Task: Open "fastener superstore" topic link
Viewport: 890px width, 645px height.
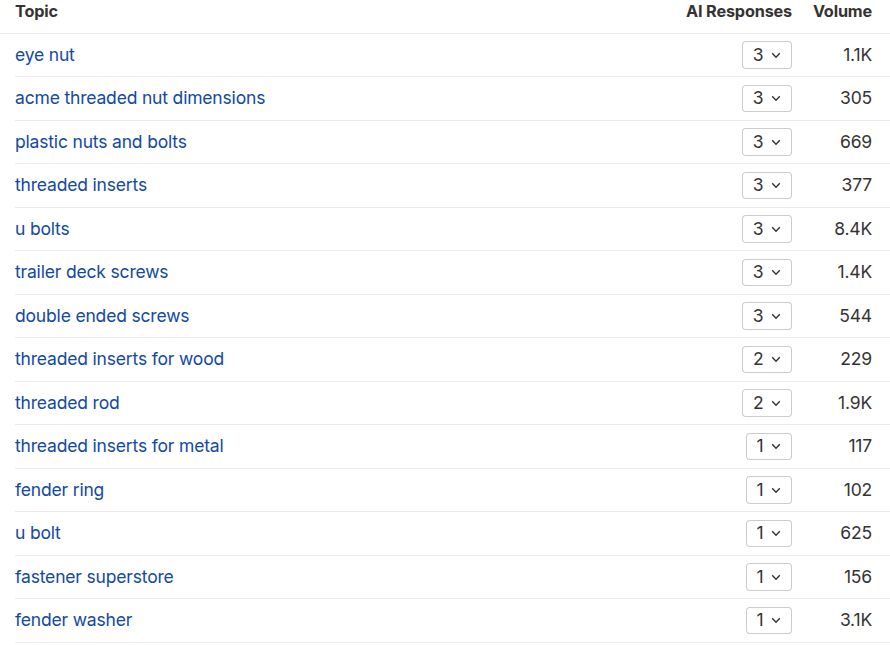Action: tap(94, 577)
